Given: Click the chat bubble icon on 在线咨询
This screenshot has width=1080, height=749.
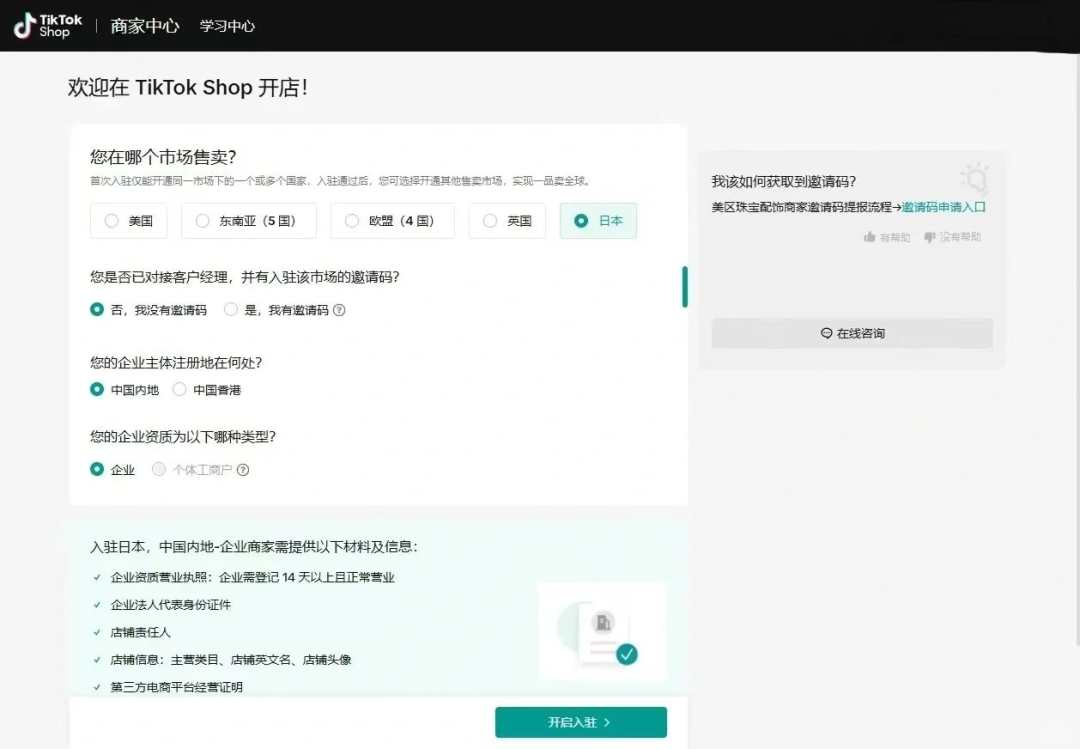Looking at the screenshot, I should pyautogui.click(x=825, y=333).
